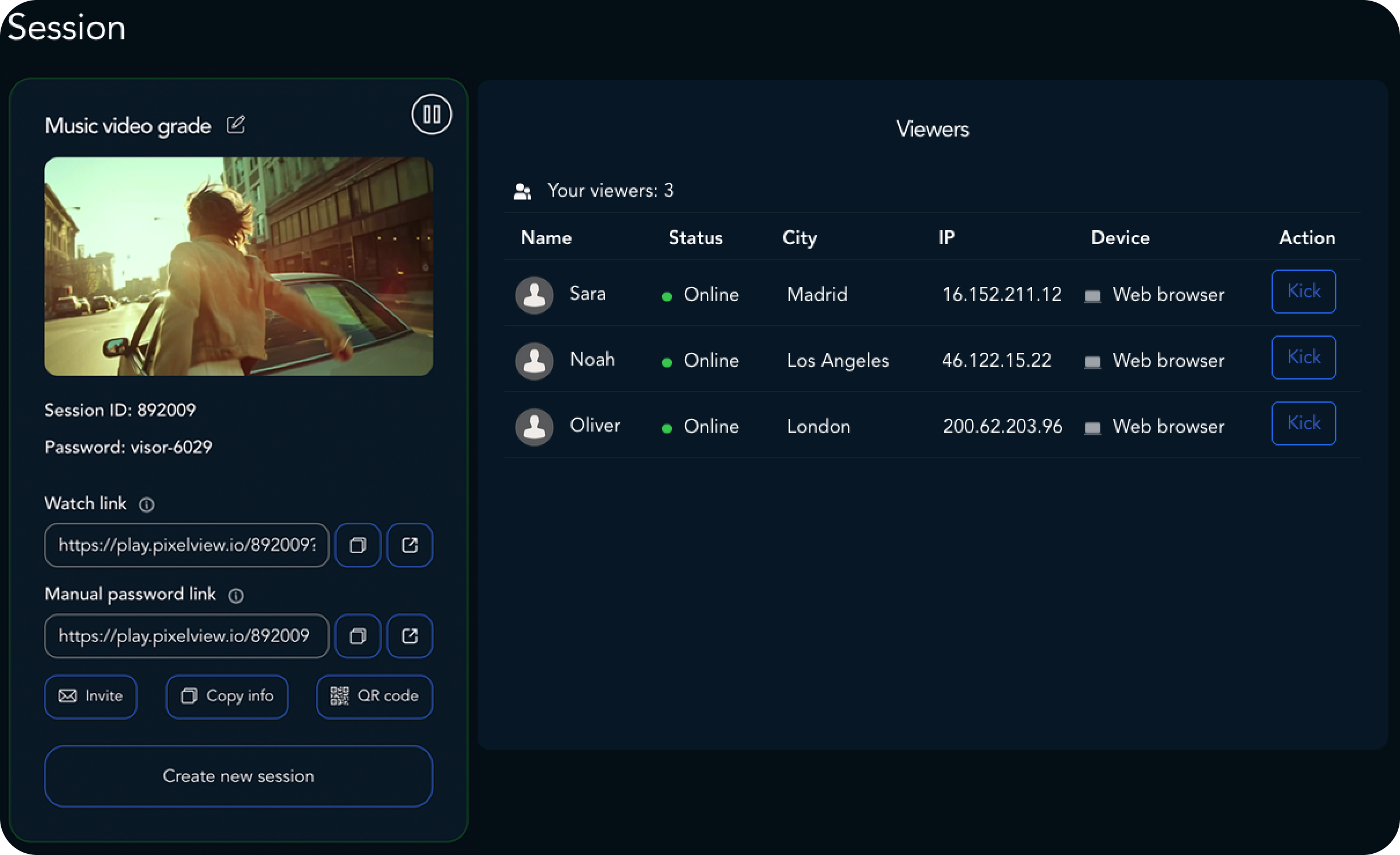
Task: Click the city London
Action: tap(819, 426)
